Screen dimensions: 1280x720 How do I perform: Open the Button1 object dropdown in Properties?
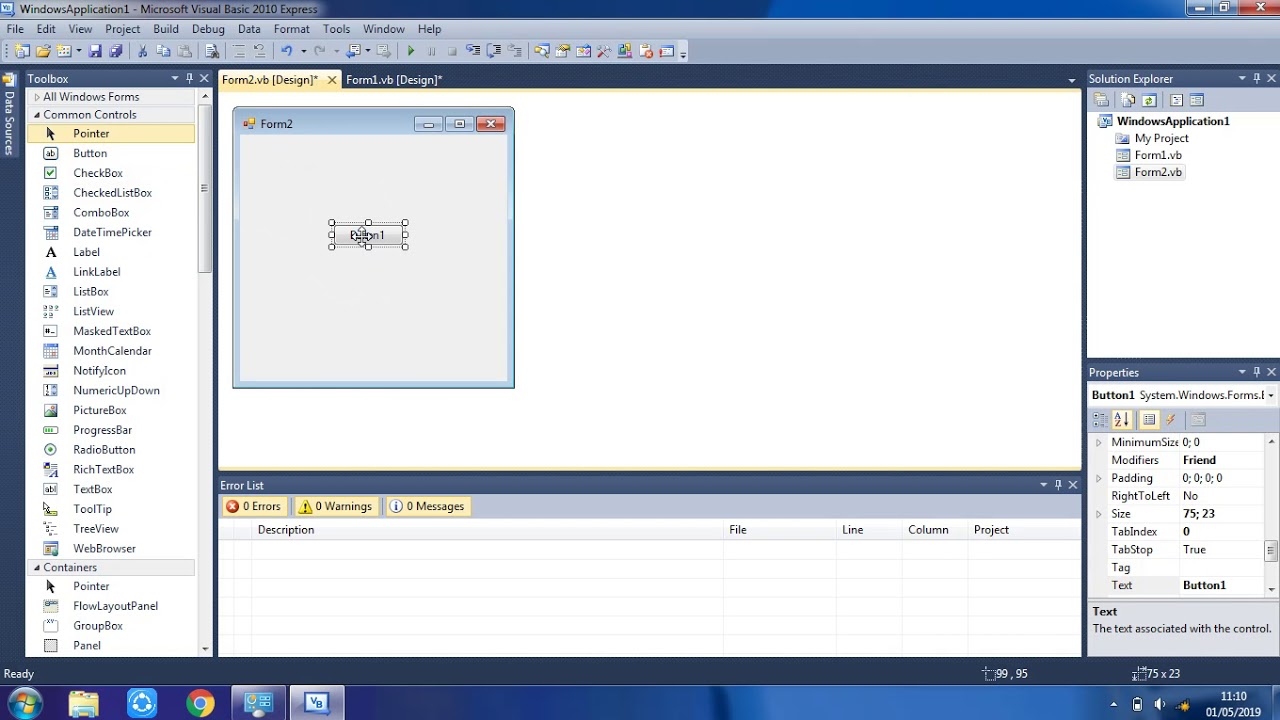(1270, 396)
